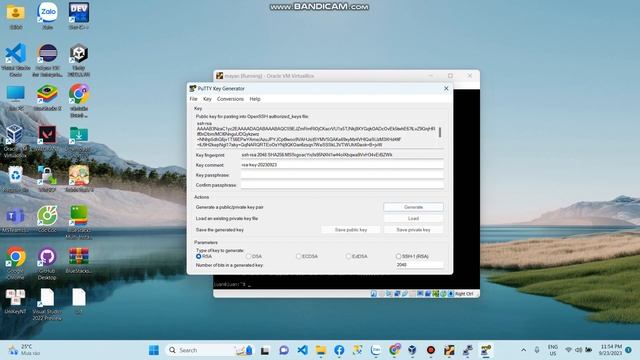The height and width of the screenshot is (360, 640).
Task: Open the taskbar clock and date
Action: (611, 350)
